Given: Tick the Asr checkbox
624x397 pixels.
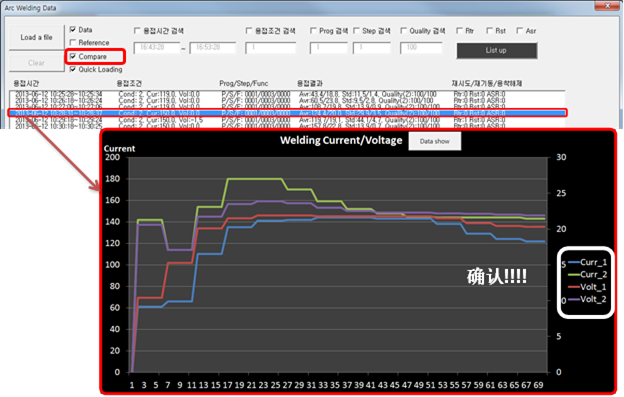Looking at the screenshot, I should point(520,31).
